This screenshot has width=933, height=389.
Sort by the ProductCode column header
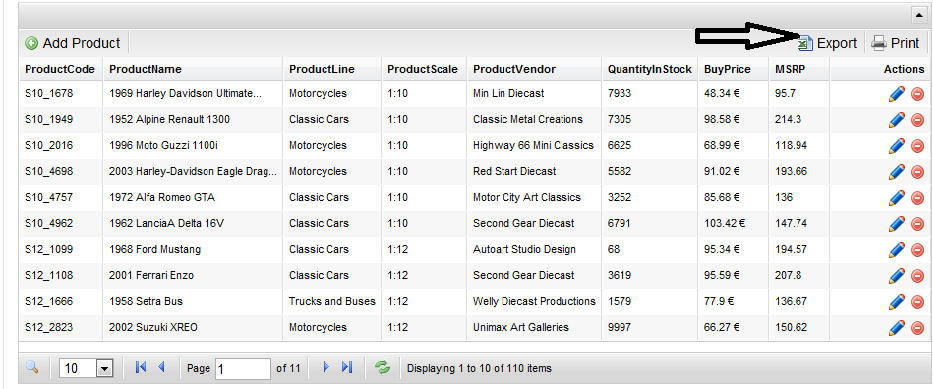point(60,70)
